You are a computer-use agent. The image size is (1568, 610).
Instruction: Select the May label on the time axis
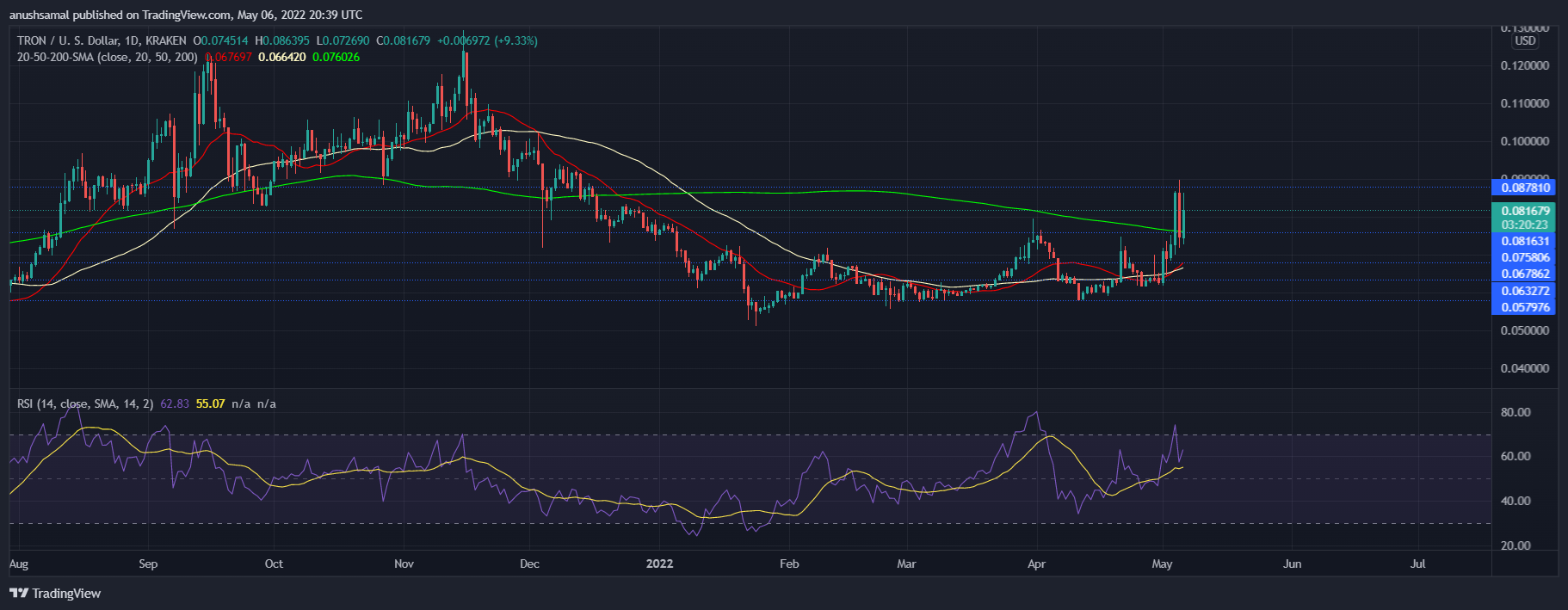point(1162,564)
